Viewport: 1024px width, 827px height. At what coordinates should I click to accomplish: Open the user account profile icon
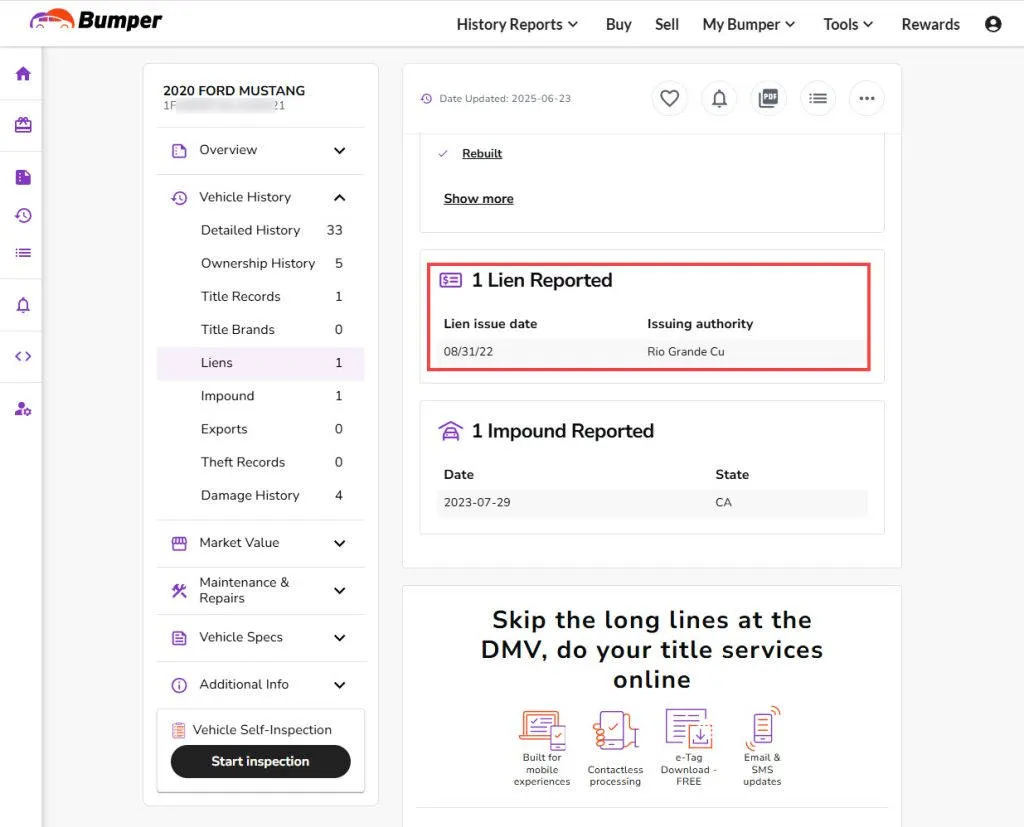pyautogui.click(x=993, y=24)
